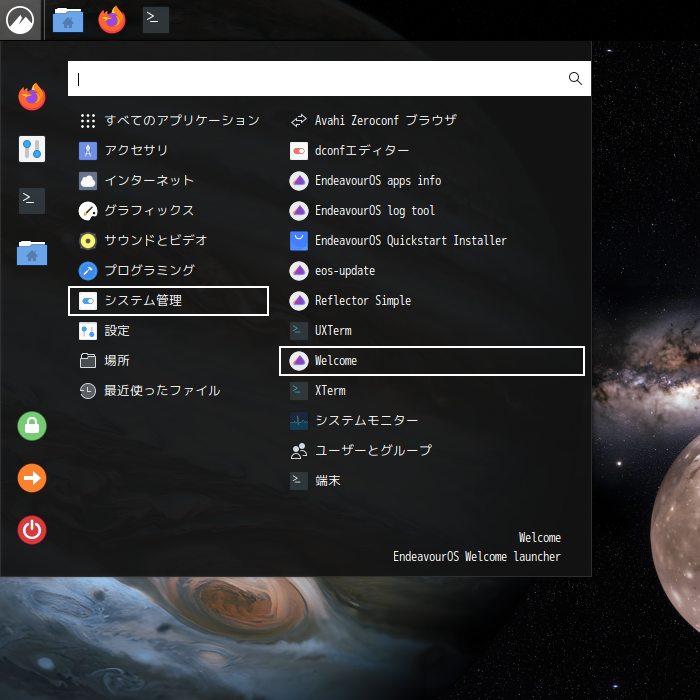
Task: Launch 端末 terminal entry
Action: click(x=432, y=481)
